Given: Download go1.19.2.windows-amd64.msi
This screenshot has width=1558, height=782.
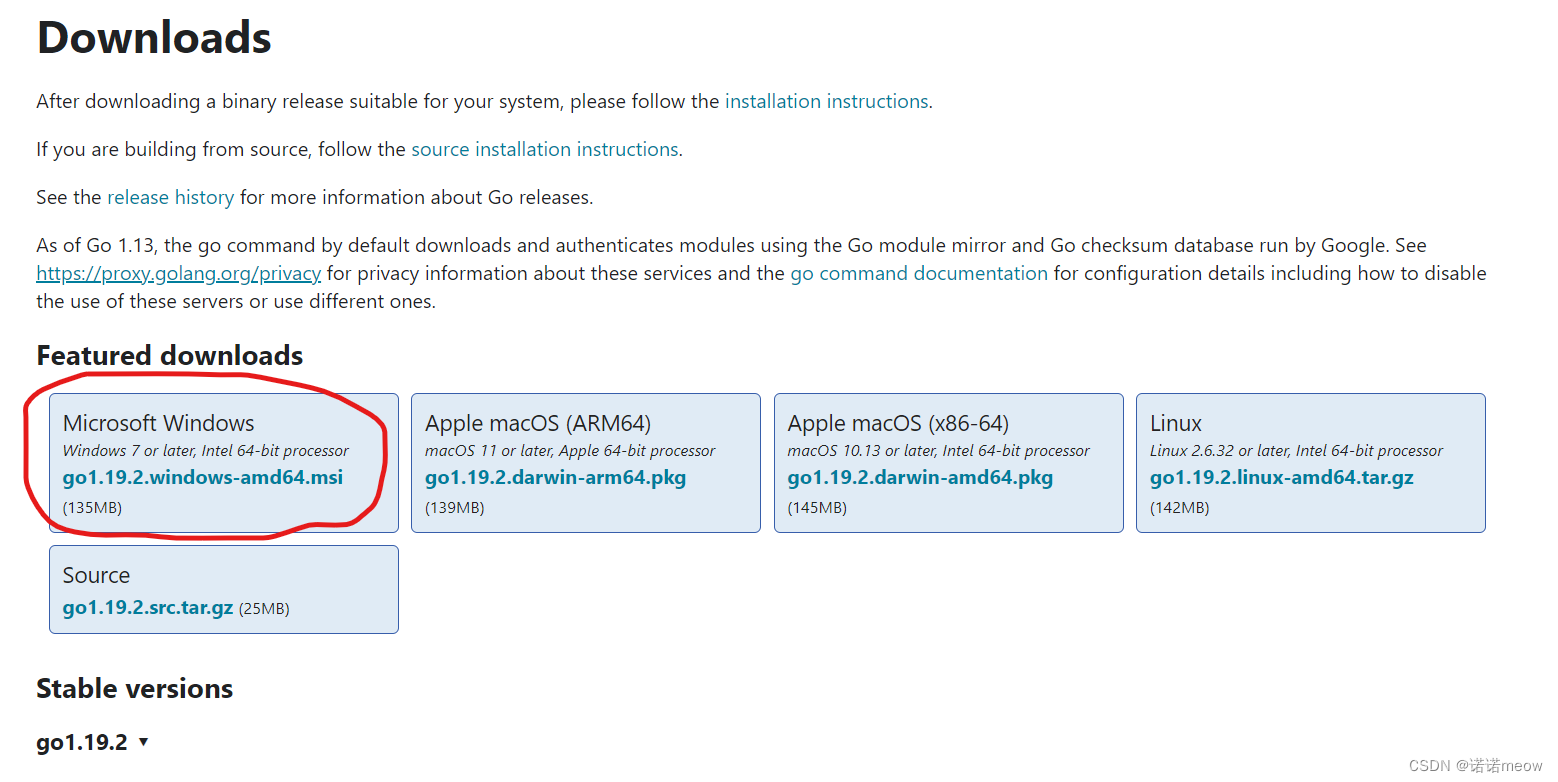Looking at the screenshot, I should (x=203, y=477).
